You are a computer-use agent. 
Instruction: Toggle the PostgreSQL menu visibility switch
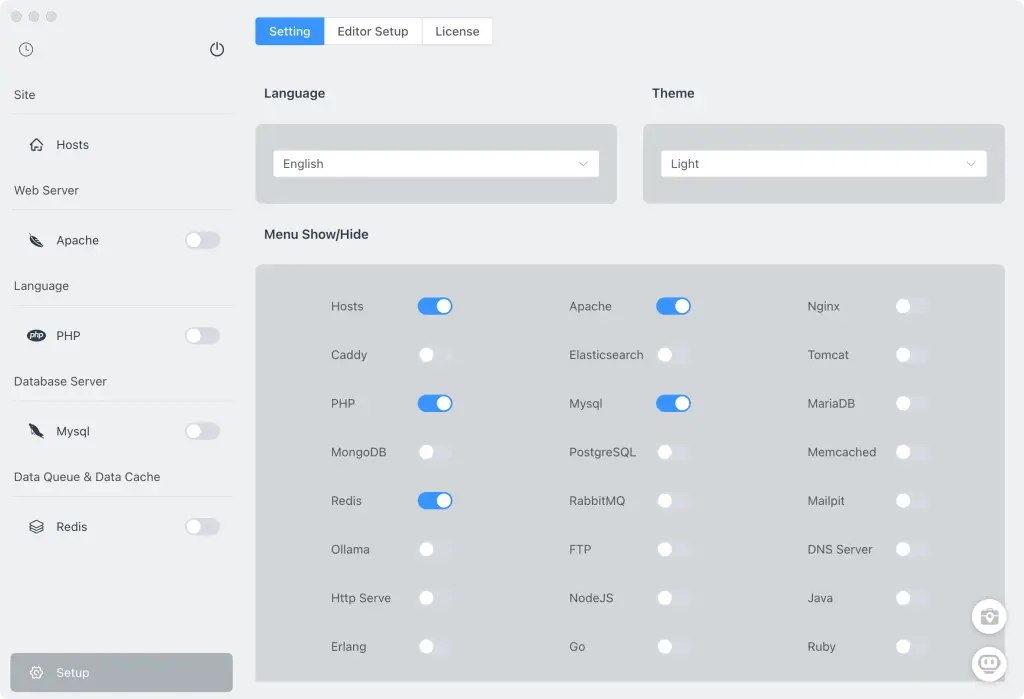[x=673, y=452]
